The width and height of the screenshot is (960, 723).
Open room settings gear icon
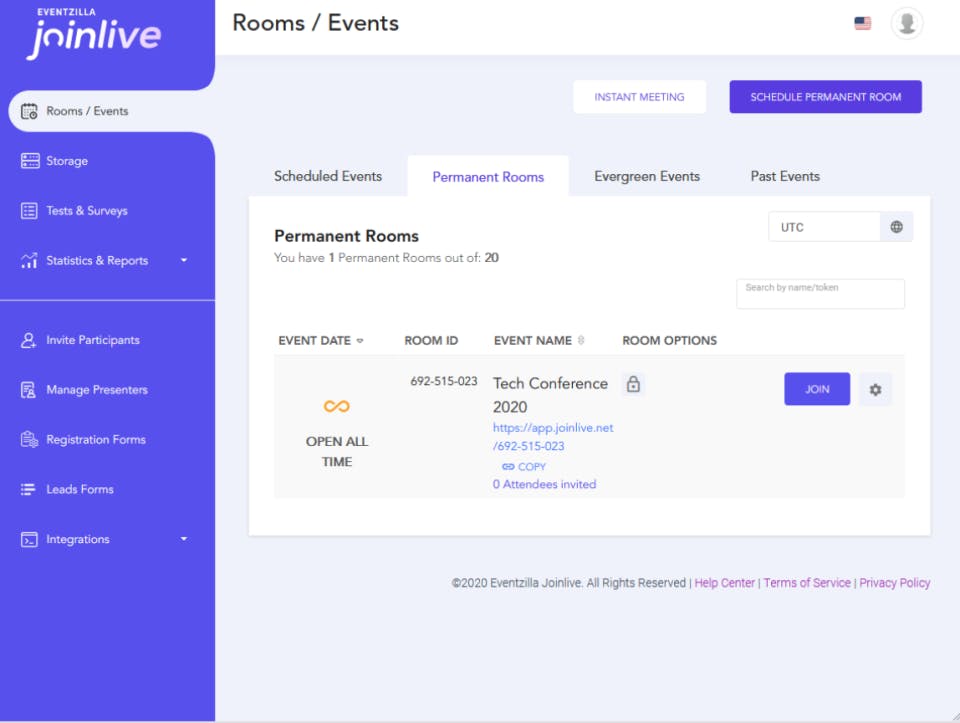coord(876,389)
